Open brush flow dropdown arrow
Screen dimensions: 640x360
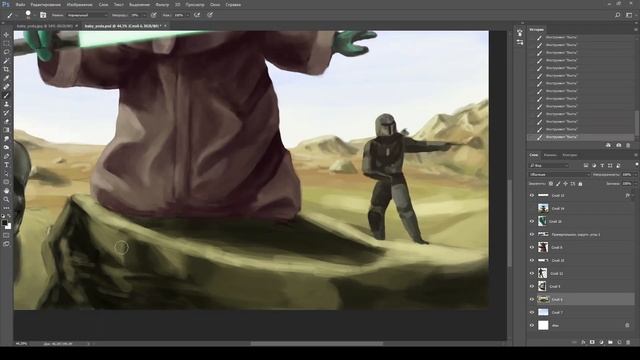(x=187, y=15)
